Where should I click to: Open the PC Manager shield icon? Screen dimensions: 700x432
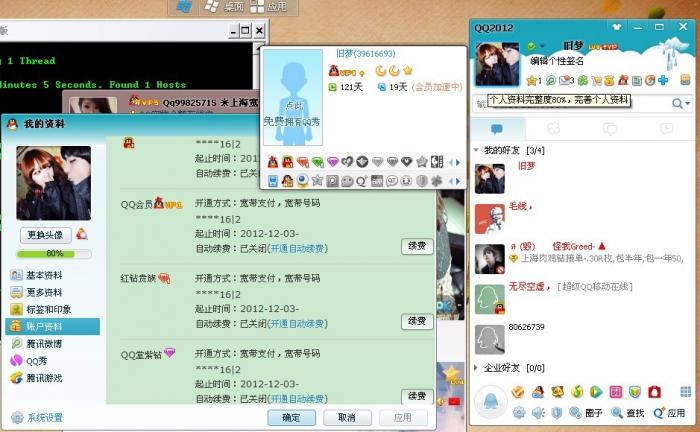[635, 392]
